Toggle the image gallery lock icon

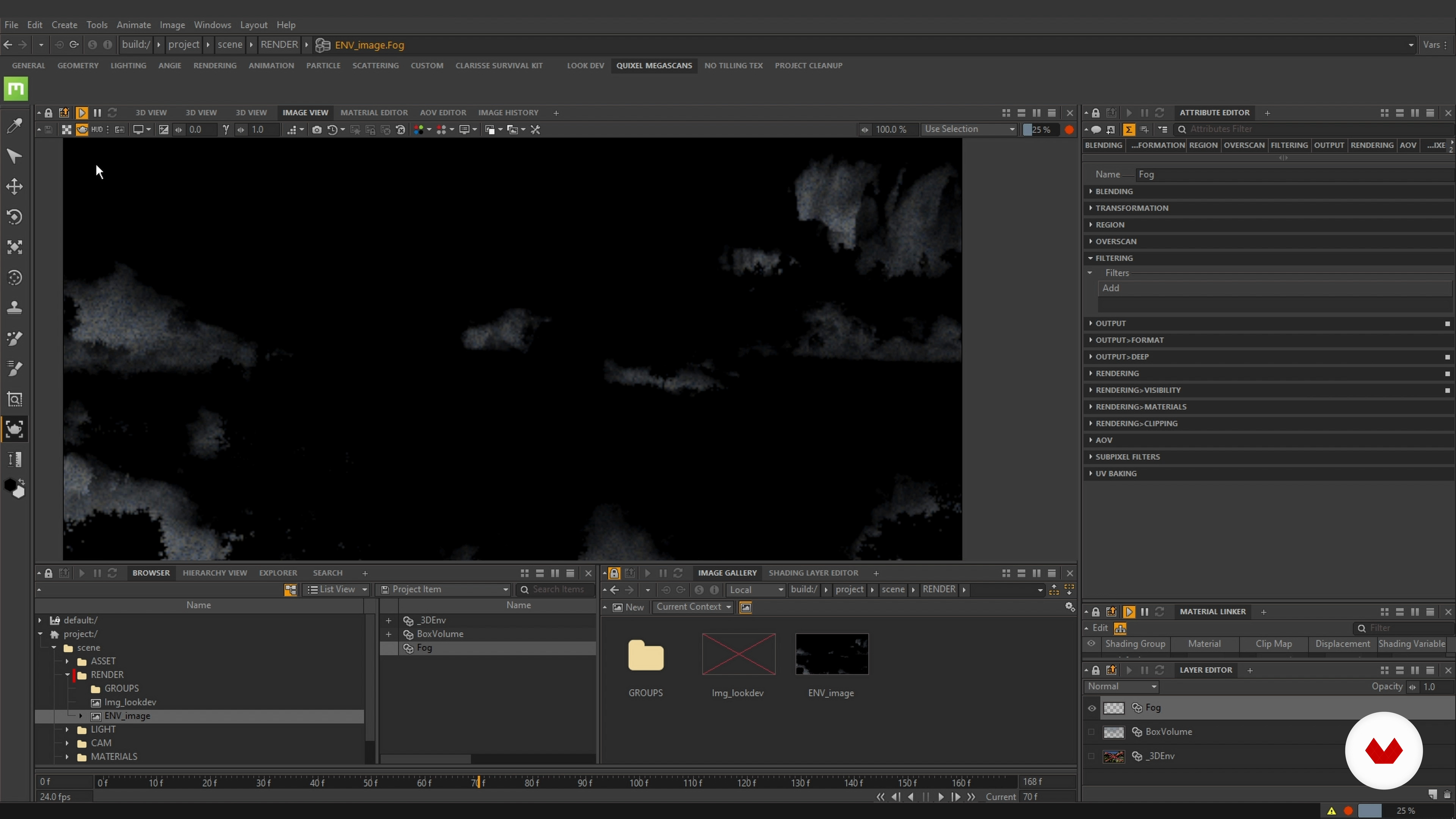(x=614, y=573)
